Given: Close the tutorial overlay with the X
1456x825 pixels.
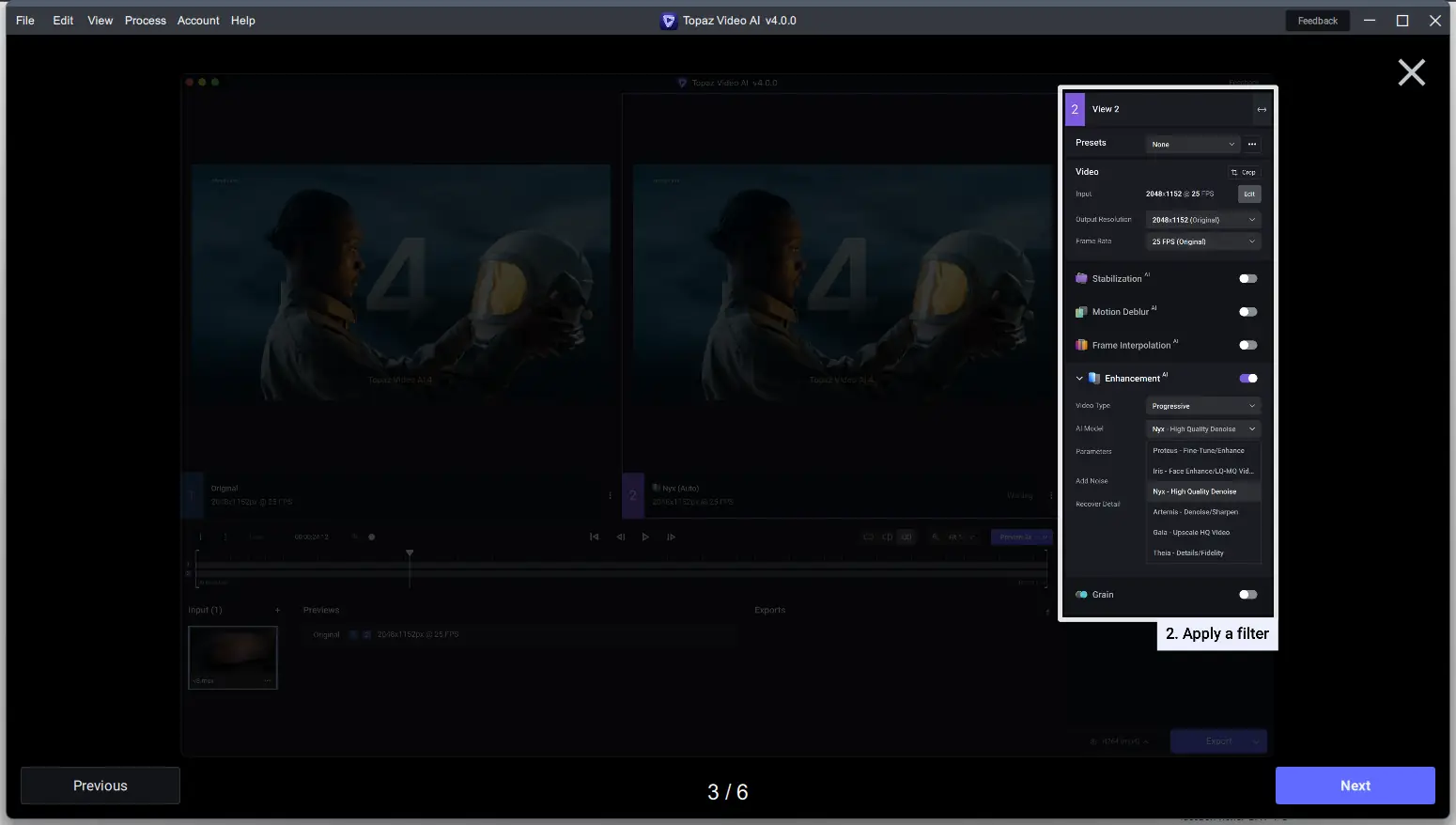Looking at the screenshot, I should [1411, 72].
